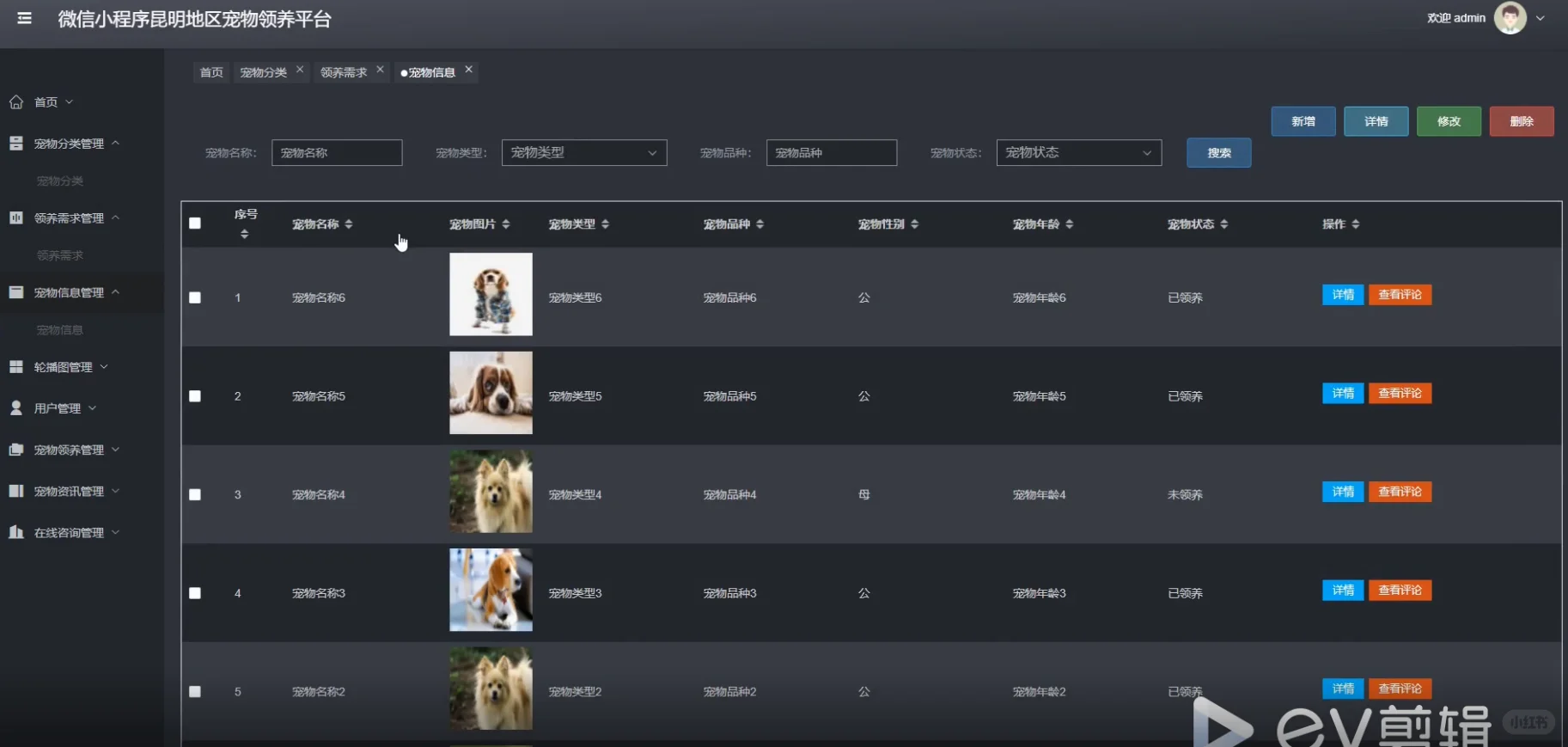Screen dimensions: 1568x747
Task: Switch to the 首页 tab
Action: click(x=211, y=72)
